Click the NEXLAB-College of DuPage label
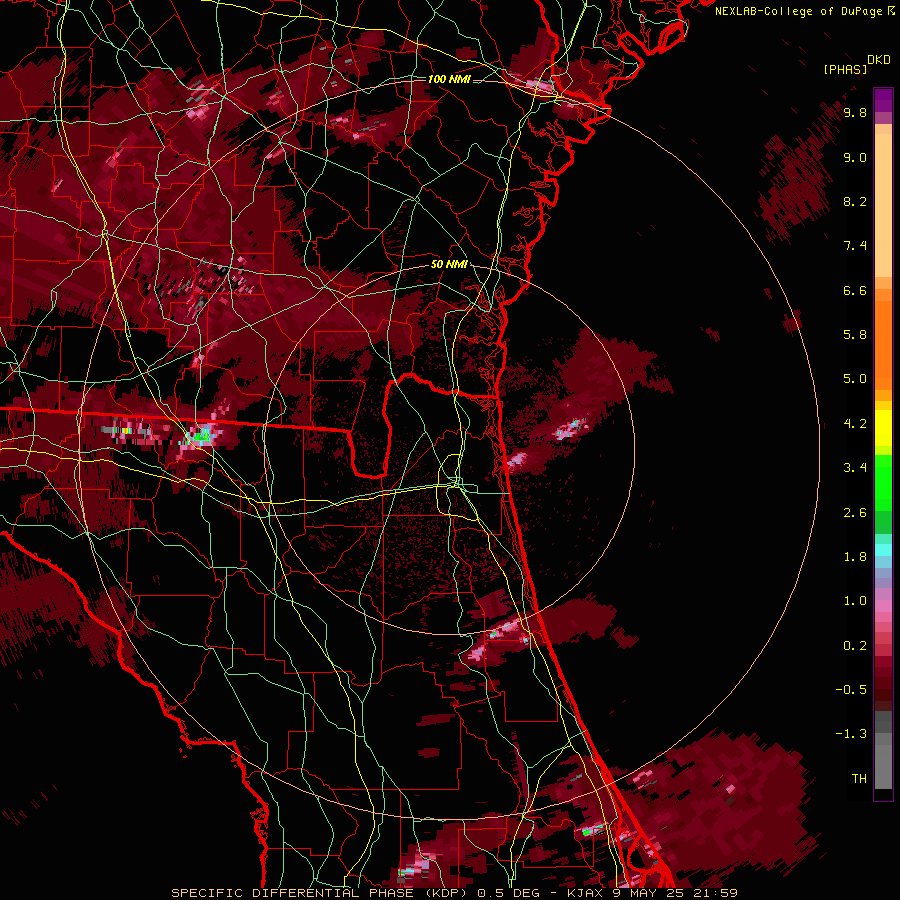 799,11
